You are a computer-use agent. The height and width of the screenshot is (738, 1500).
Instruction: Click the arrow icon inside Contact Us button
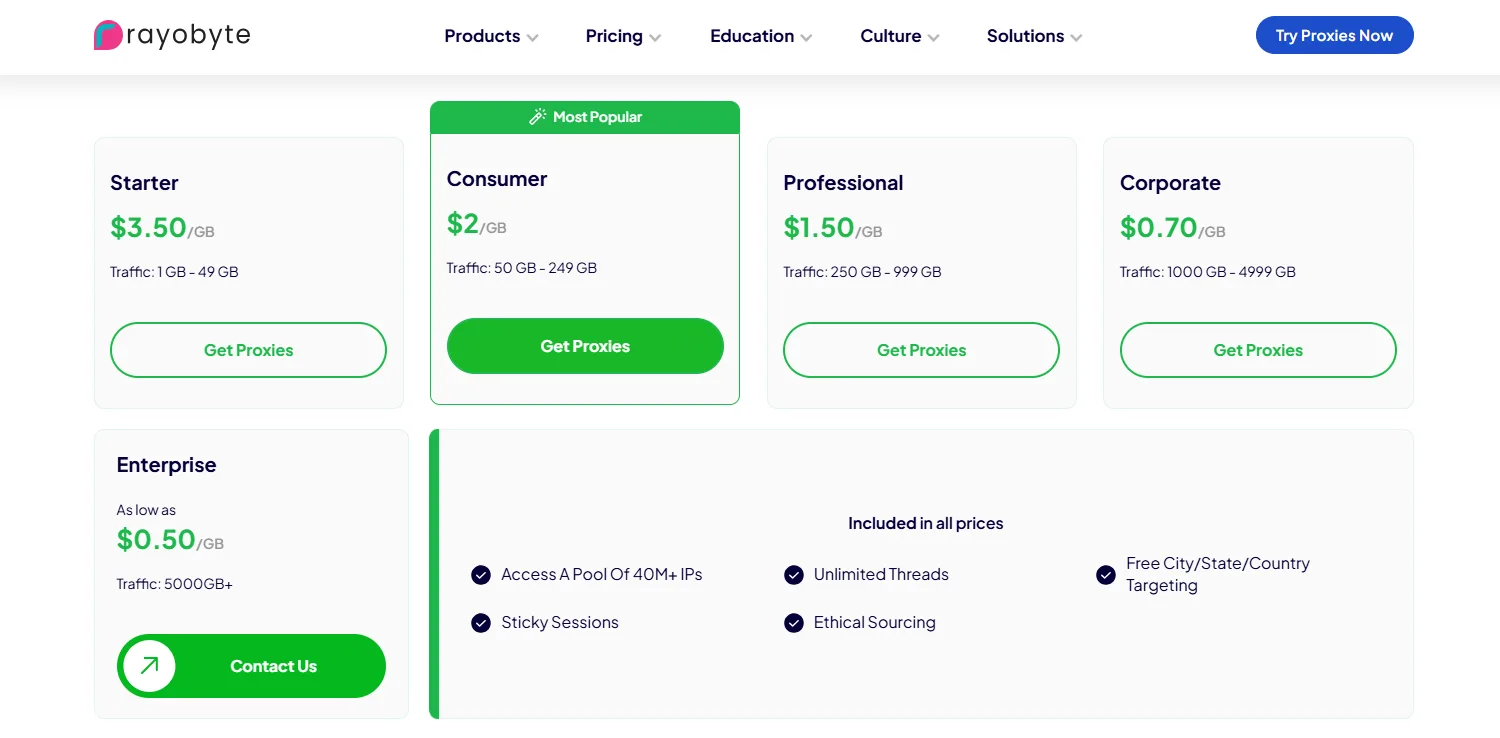click(148, 665)
